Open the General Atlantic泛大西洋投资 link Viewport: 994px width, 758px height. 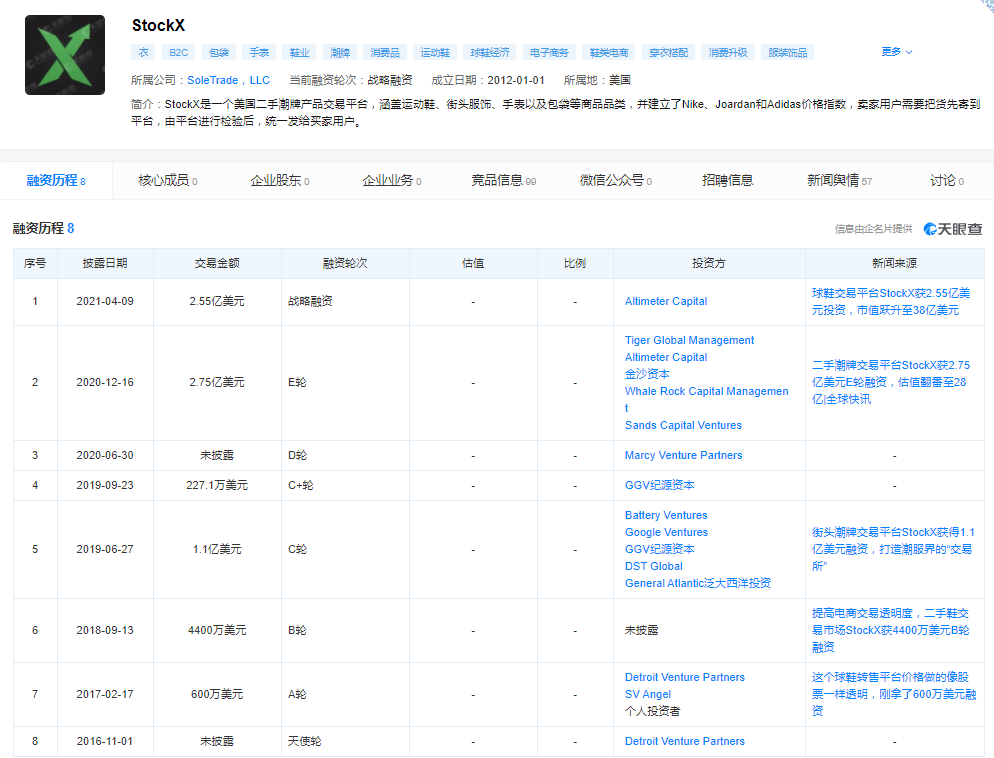click(698, 583)
